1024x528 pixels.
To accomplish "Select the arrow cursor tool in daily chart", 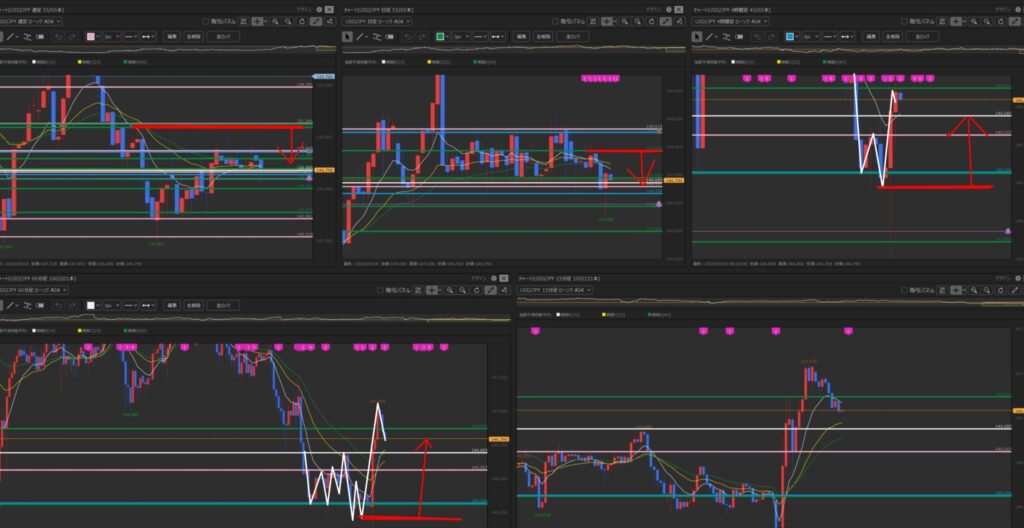I will pyautogui.click(x=348, y=37).
